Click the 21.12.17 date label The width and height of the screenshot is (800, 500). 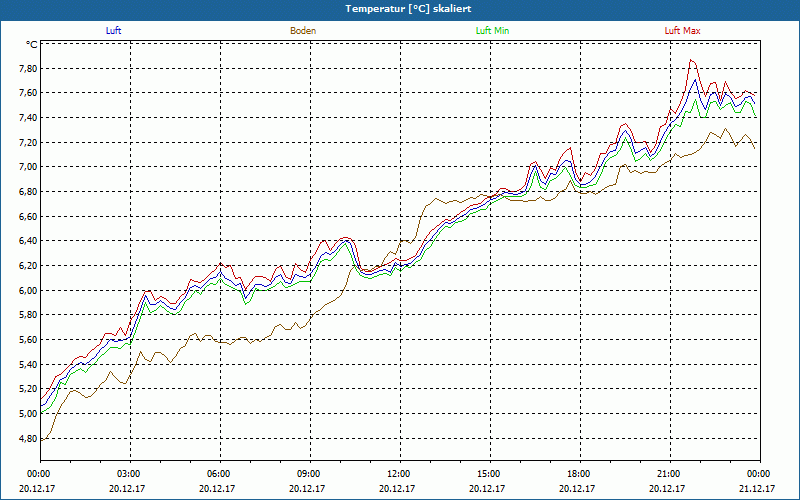coord(757,489)
